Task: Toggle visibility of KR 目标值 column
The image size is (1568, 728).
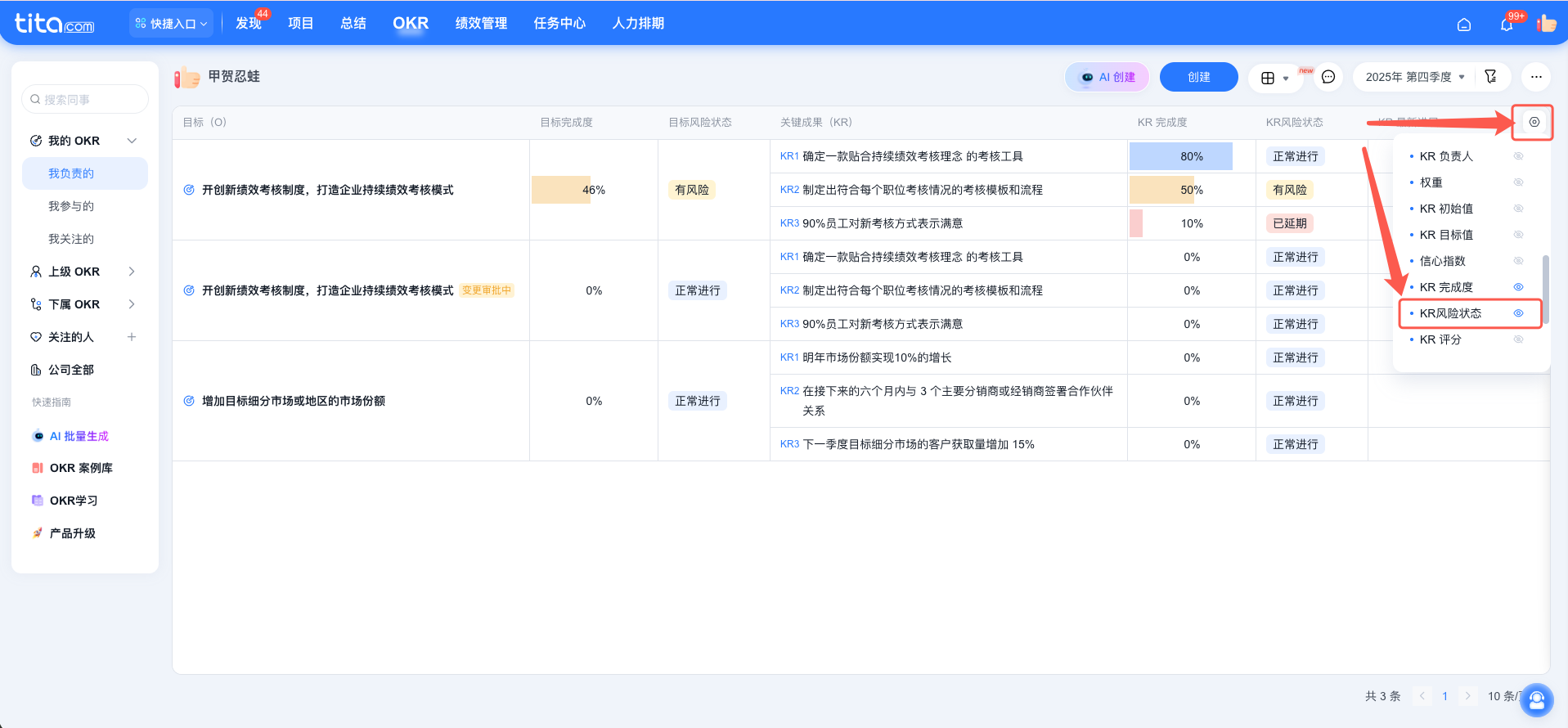Action: tap(1518, 235)
